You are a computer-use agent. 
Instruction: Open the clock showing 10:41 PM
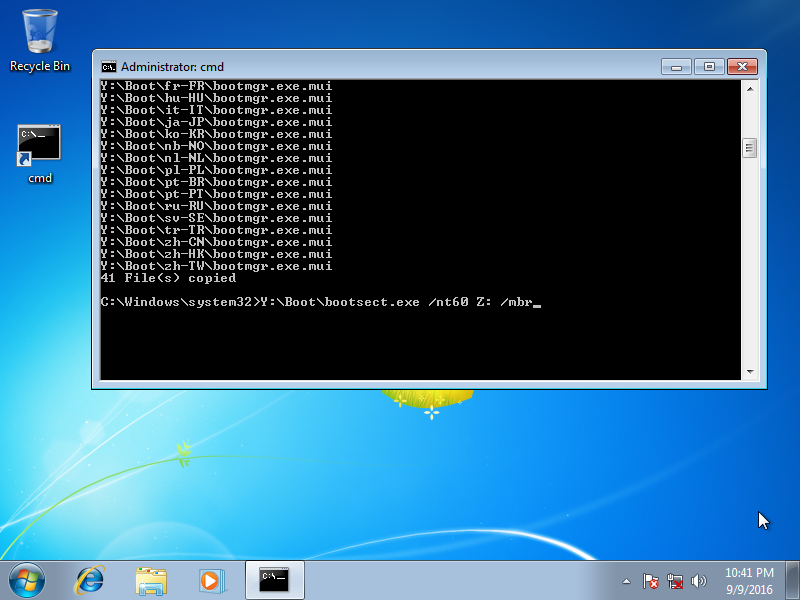pyautogui.click(x=749, y=581)
